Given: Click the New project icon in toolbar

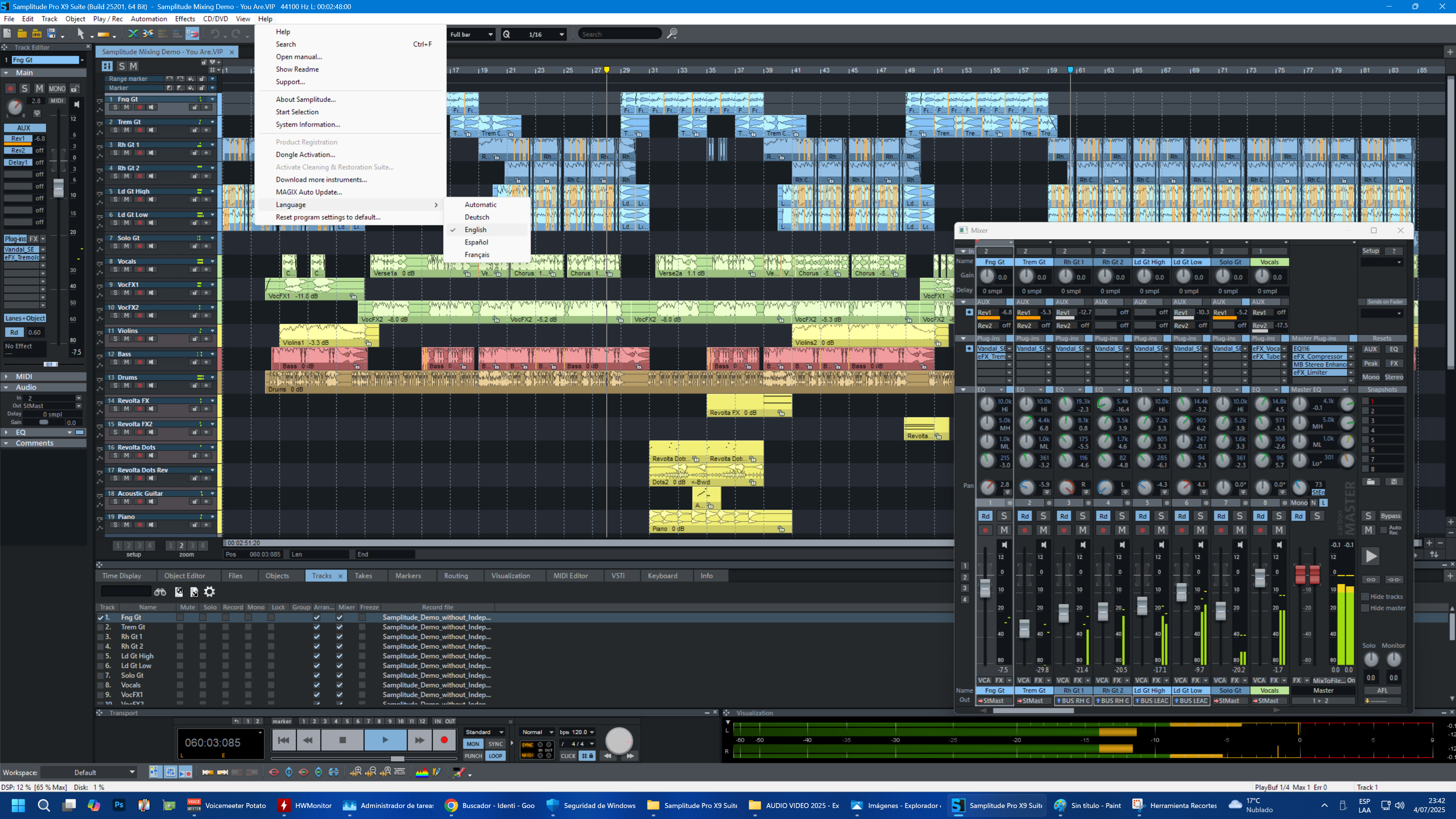Looking at the screenshot, I should [x=7, y=34].
